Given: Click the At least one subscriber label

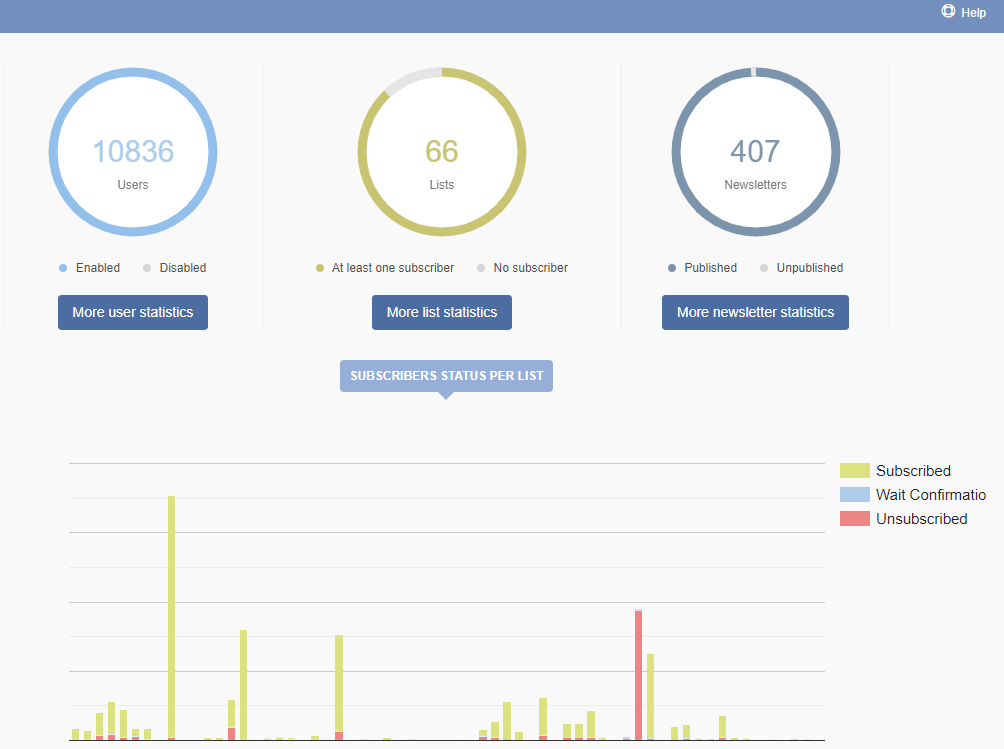Looking at the screenshot, I should [x=393, y=268].
